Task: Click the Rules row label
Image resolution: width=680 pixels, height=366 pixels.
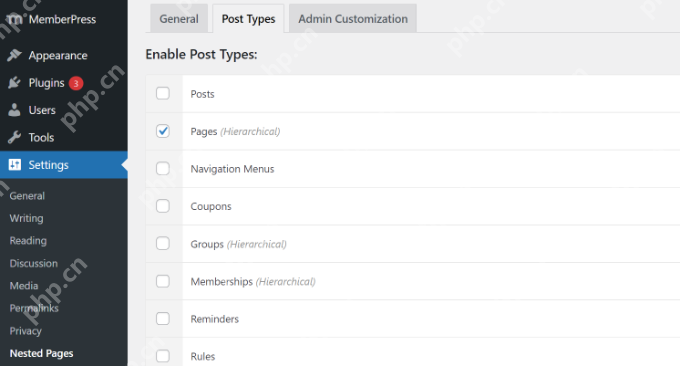Action: coord(203,356)
